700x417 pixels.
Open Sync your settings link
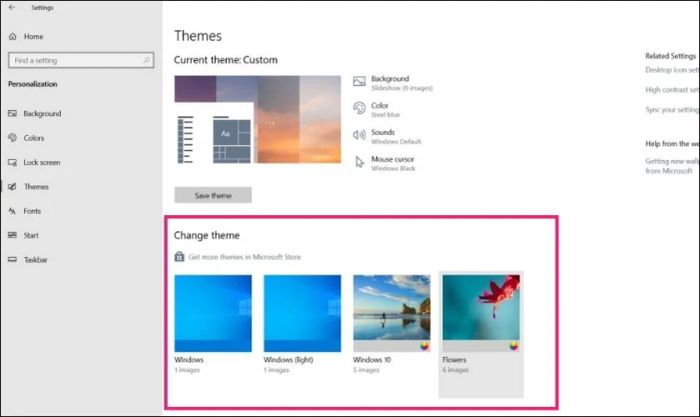[672, 110]
